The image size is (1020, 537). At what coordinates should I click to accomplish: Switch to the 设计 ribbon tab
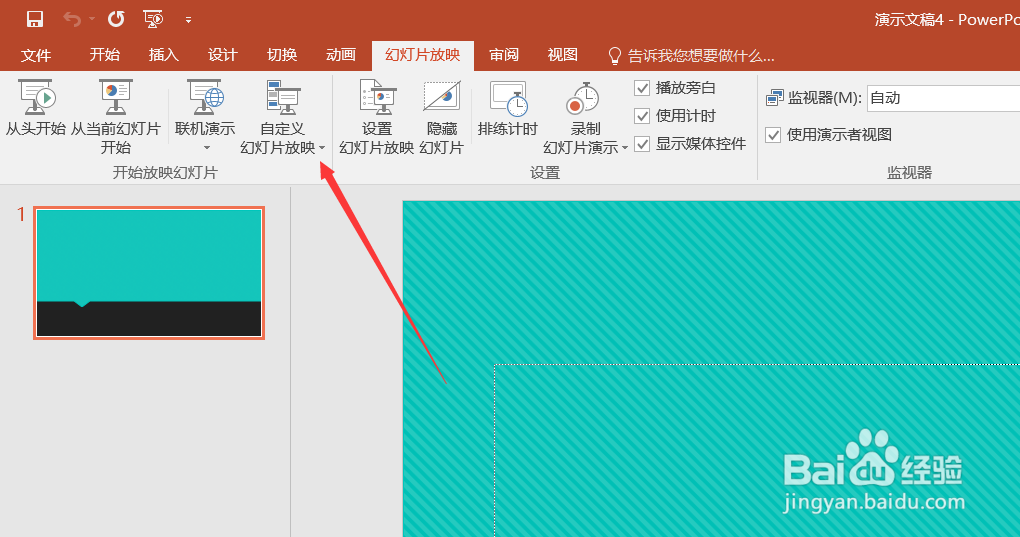coord(222,55)
